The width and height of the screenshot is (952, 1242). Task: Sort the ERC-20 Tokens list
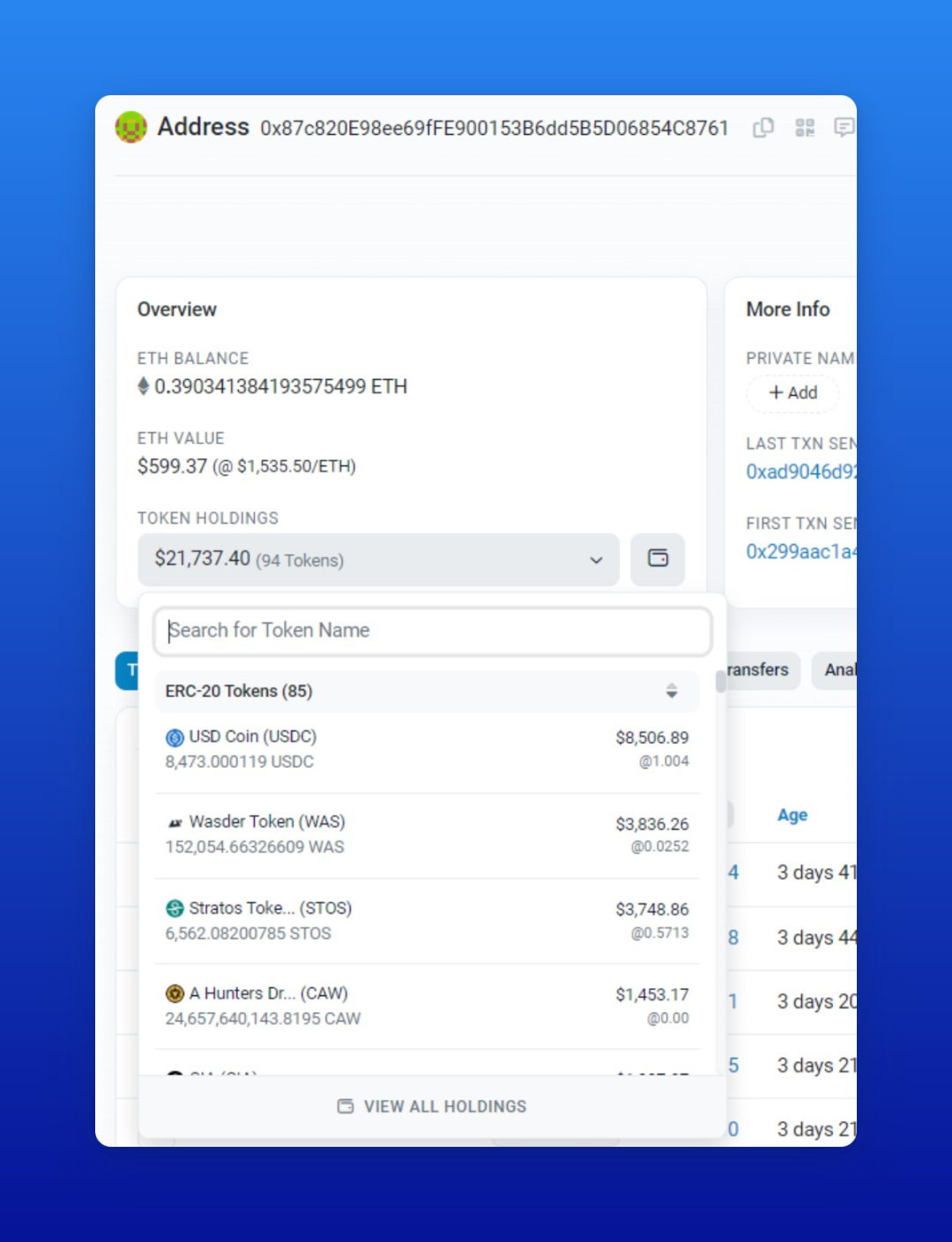[x=672, y=691]
